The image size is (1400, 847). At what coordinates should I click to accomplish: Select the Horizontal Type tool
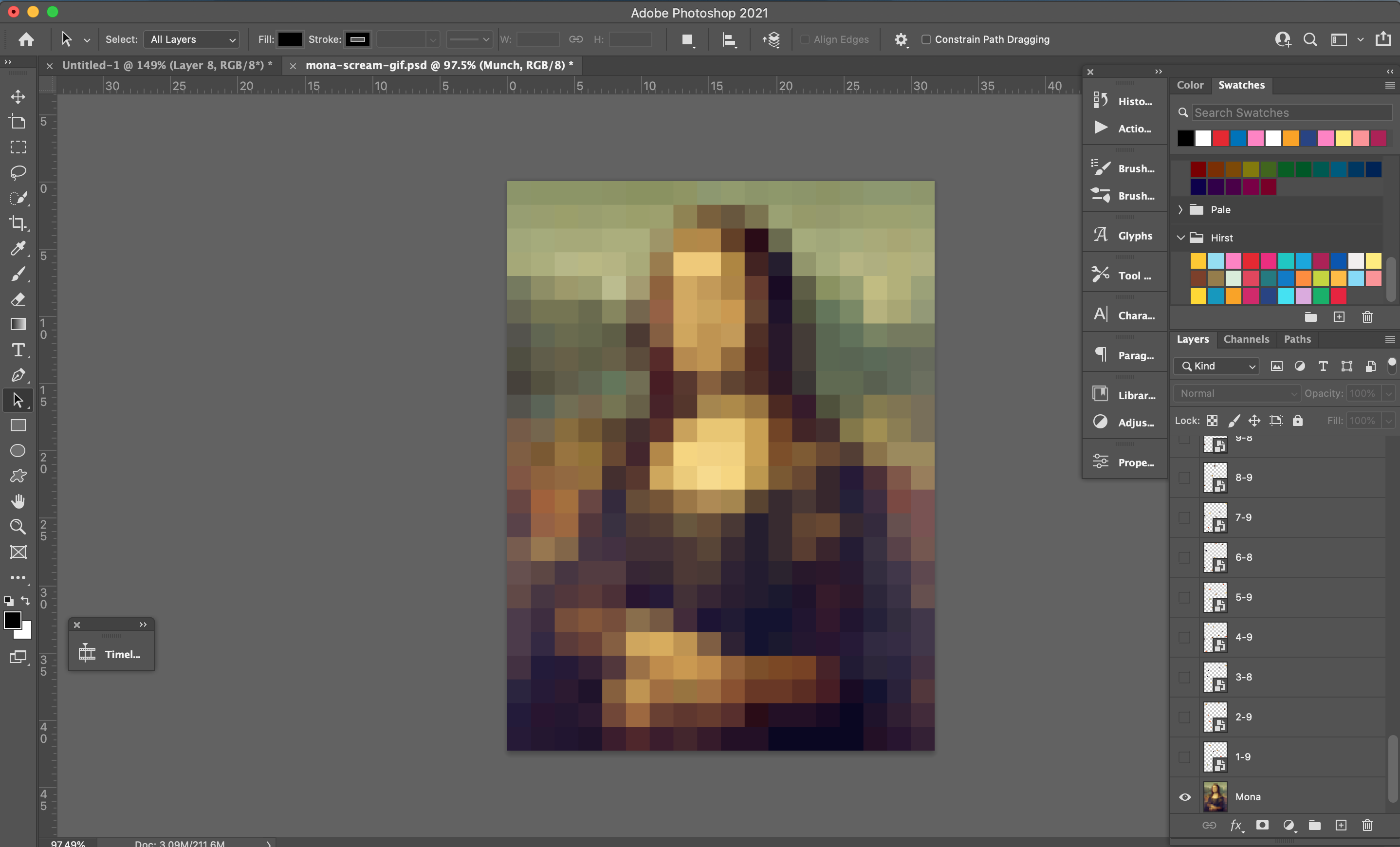(18, 350)
